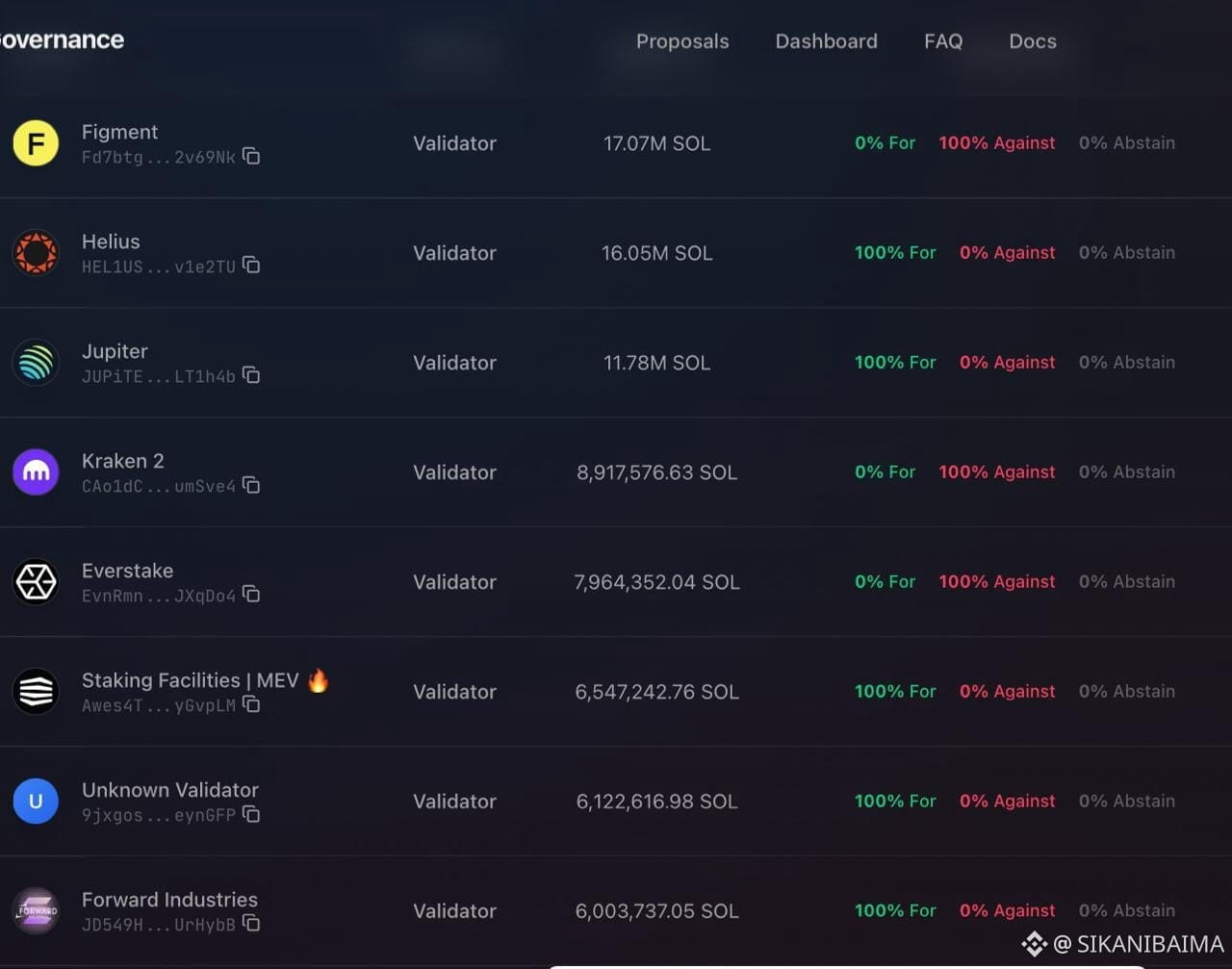Click the 8,917,576.63 SOL amount
The width and height of the screenshot is (1232, 969).
(x=656, y=472)
